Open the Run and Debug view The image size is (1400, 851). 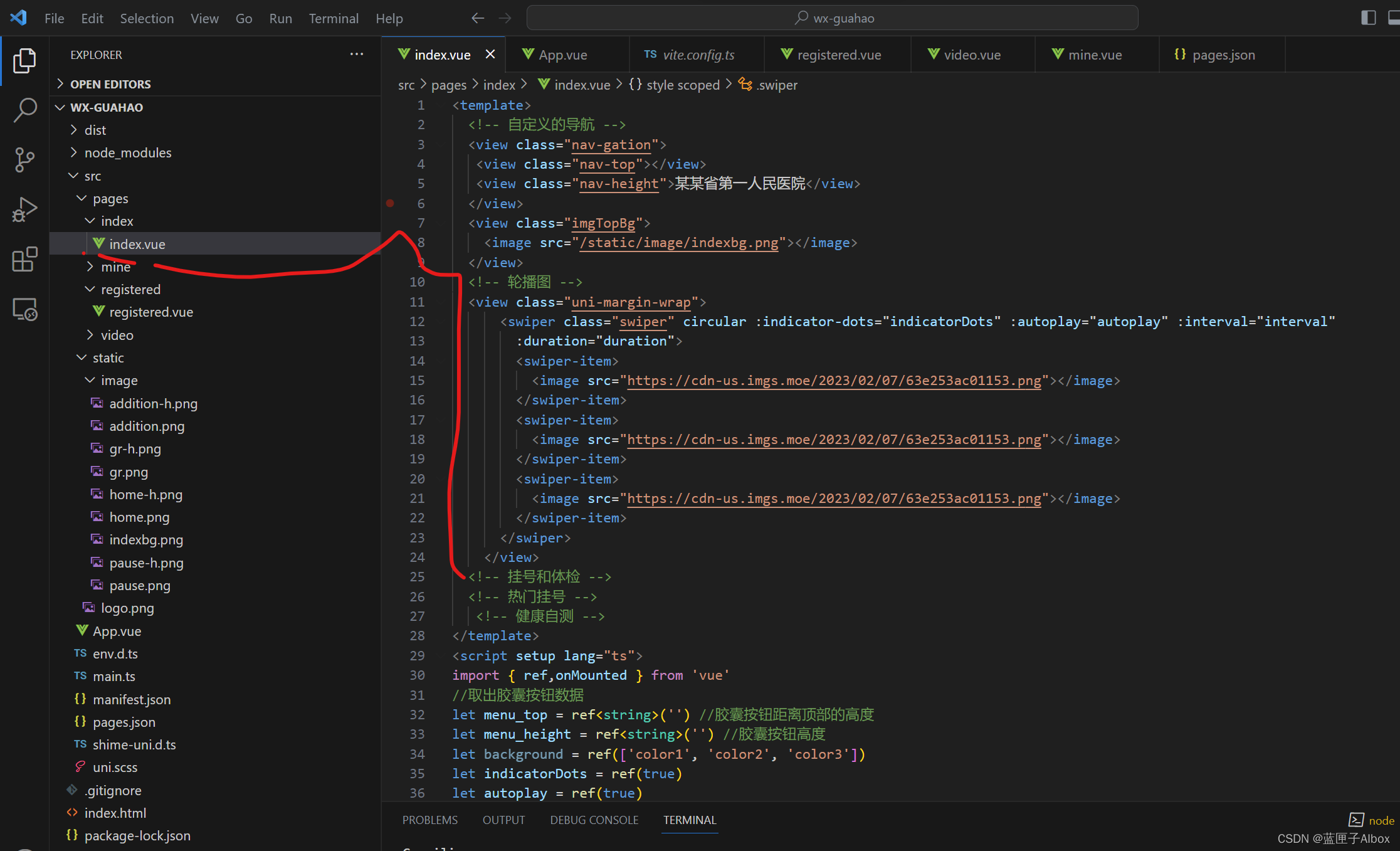click(x=24, y=209)
